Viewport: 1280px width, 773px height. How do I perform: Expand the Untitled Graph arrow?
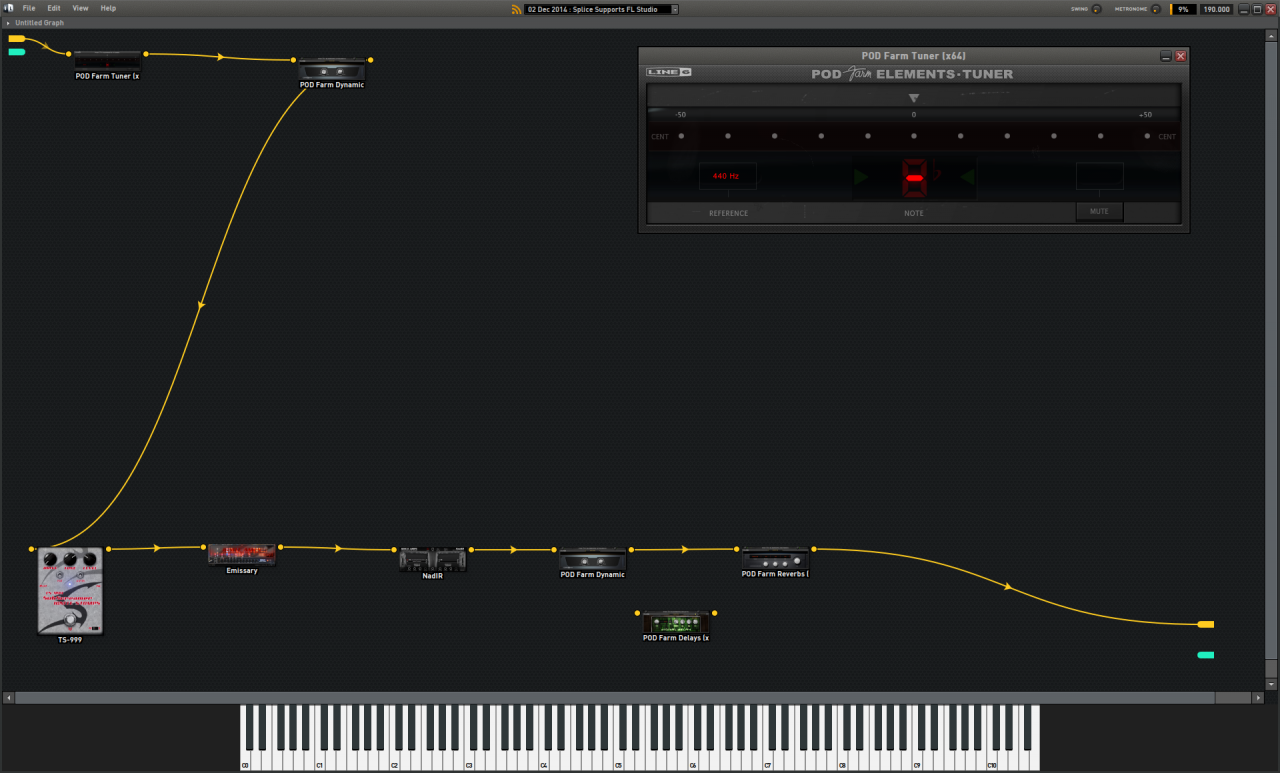coord(8,22)
